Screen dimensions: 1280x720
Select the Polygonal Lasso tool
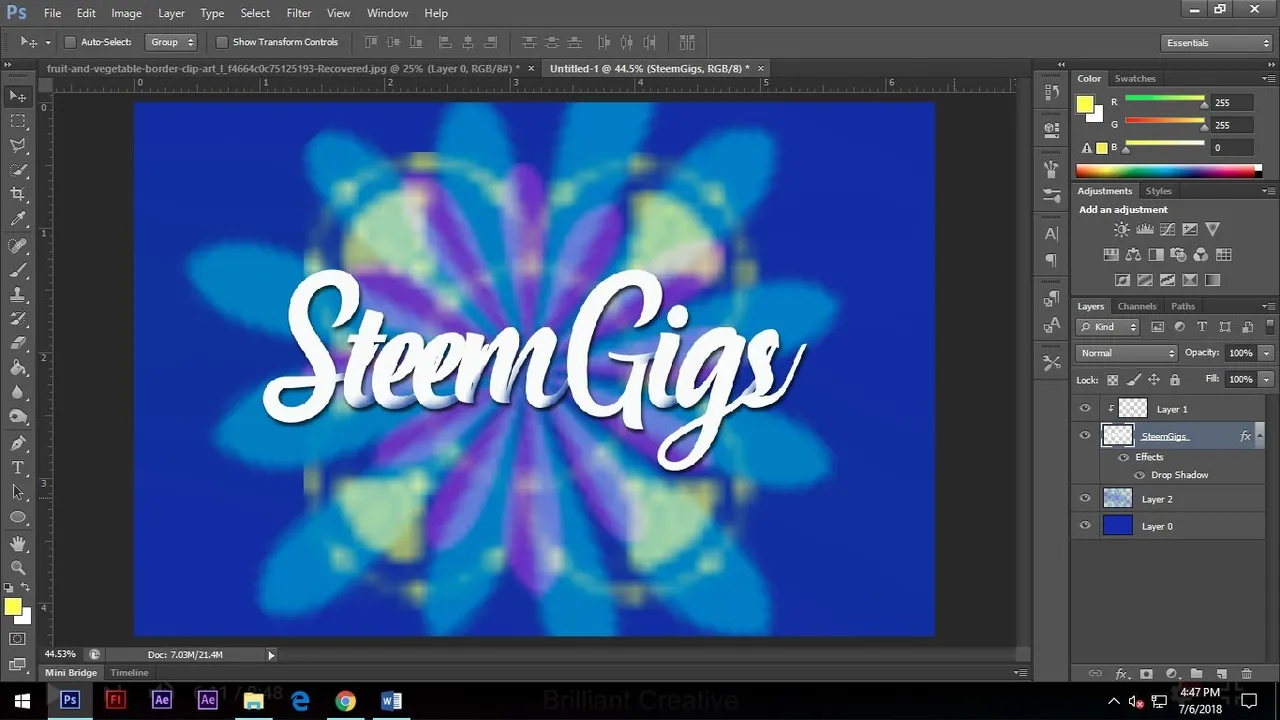18,146
